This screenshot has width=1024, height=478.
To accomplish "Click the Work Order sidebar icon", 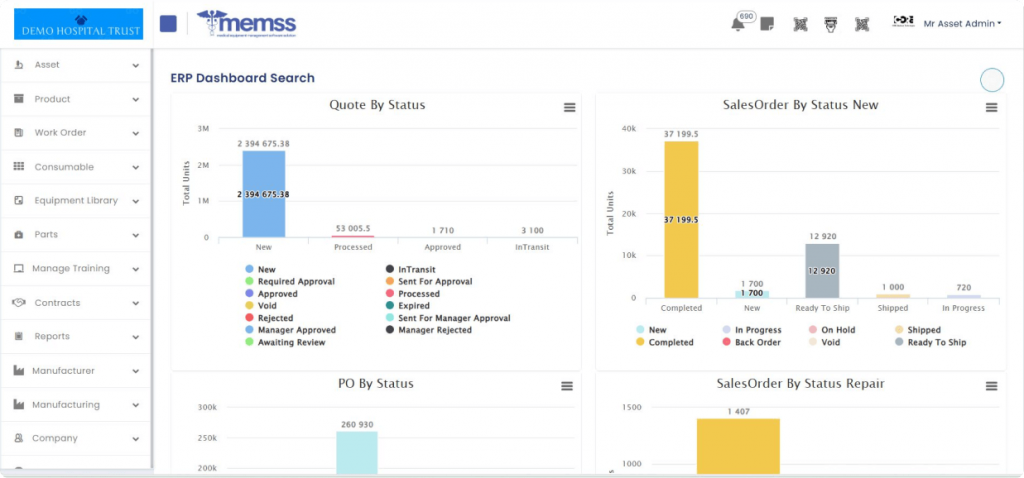I will pyautogui.click(x=19, y=133).
